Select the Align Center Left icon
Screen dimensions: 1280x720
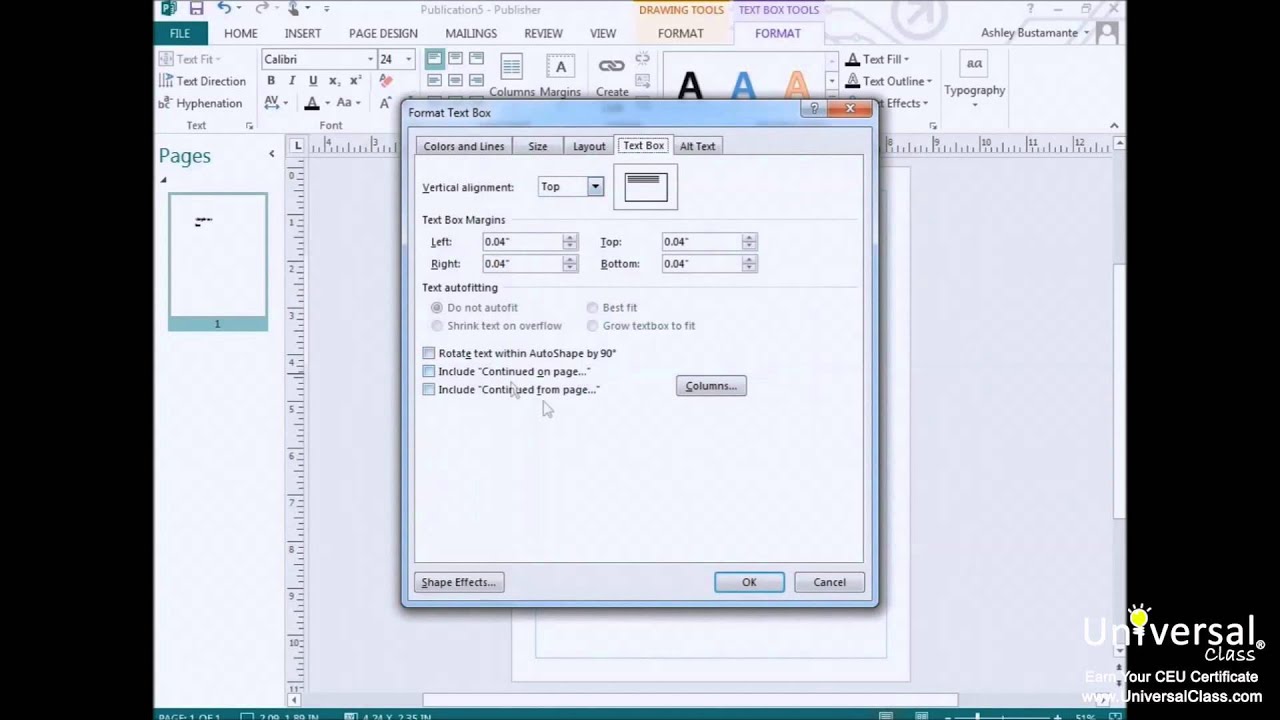pos(434,81)
